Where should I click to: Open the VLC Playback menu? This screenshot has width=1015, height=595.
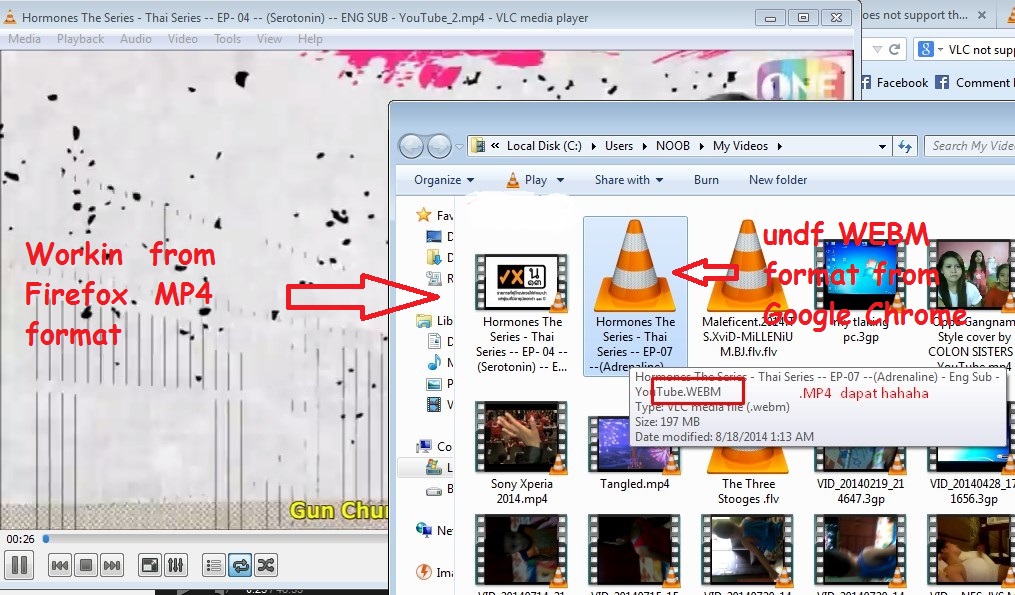80,39
